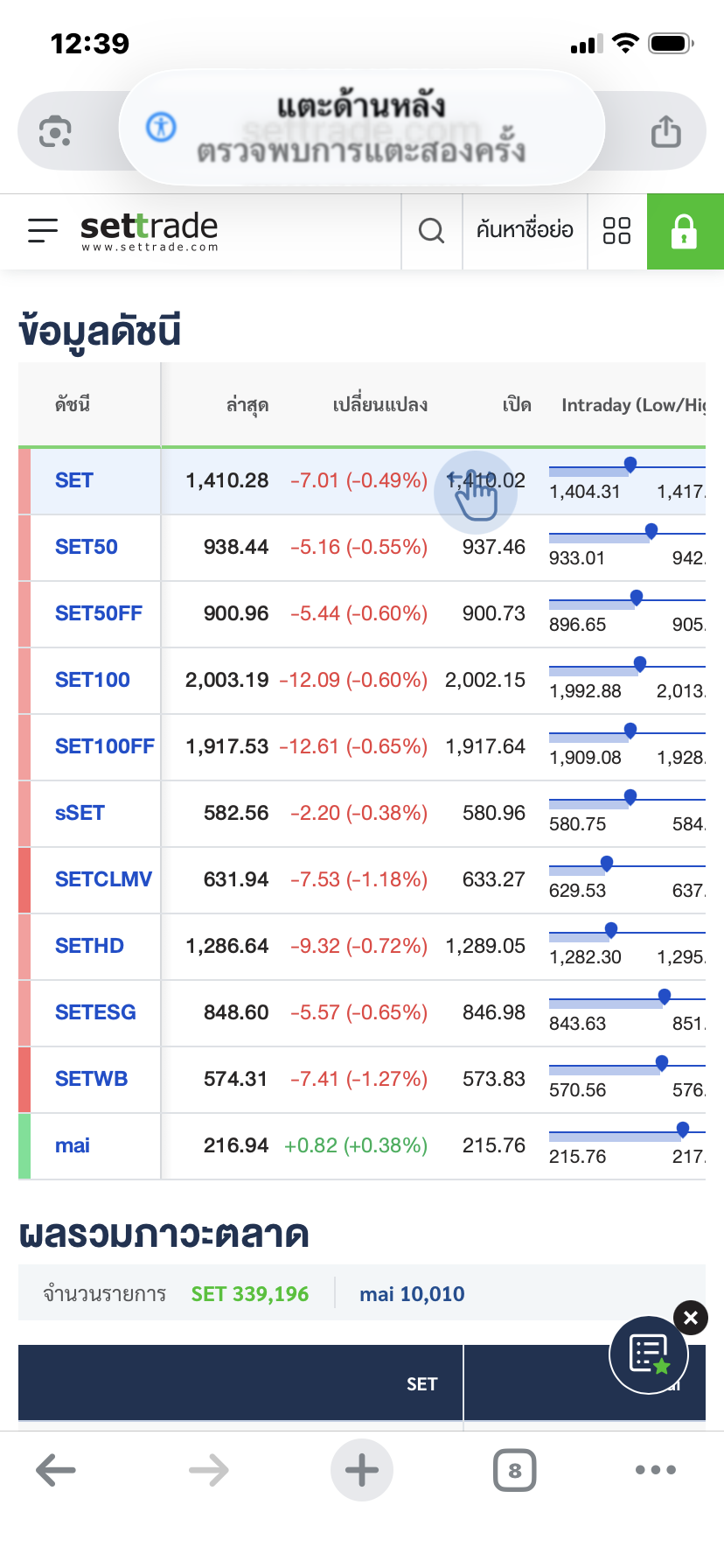Tap the browser share icon
Screen dimensions: 724x1568
coord(665,132)
